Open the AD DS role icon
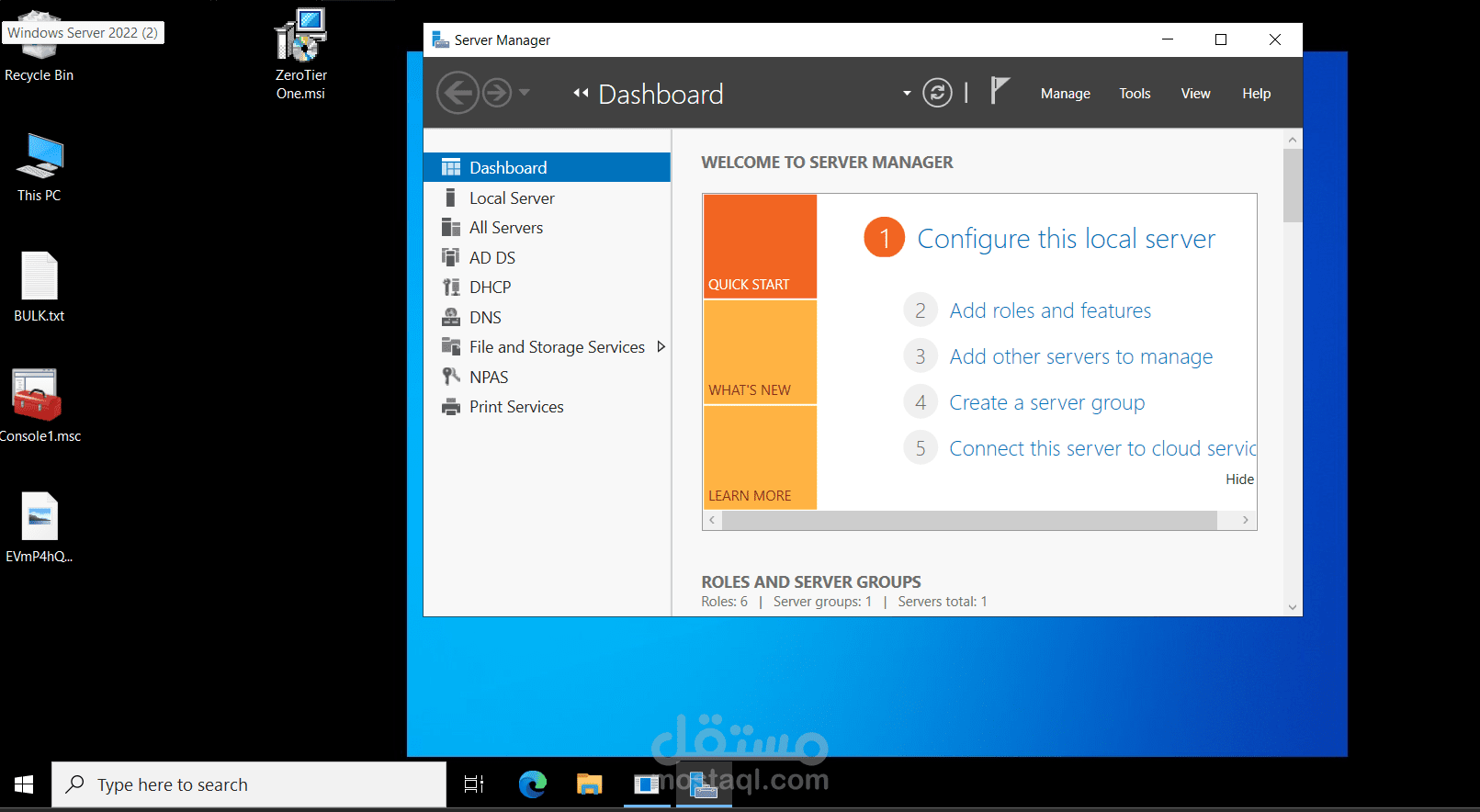 [450, 257]
